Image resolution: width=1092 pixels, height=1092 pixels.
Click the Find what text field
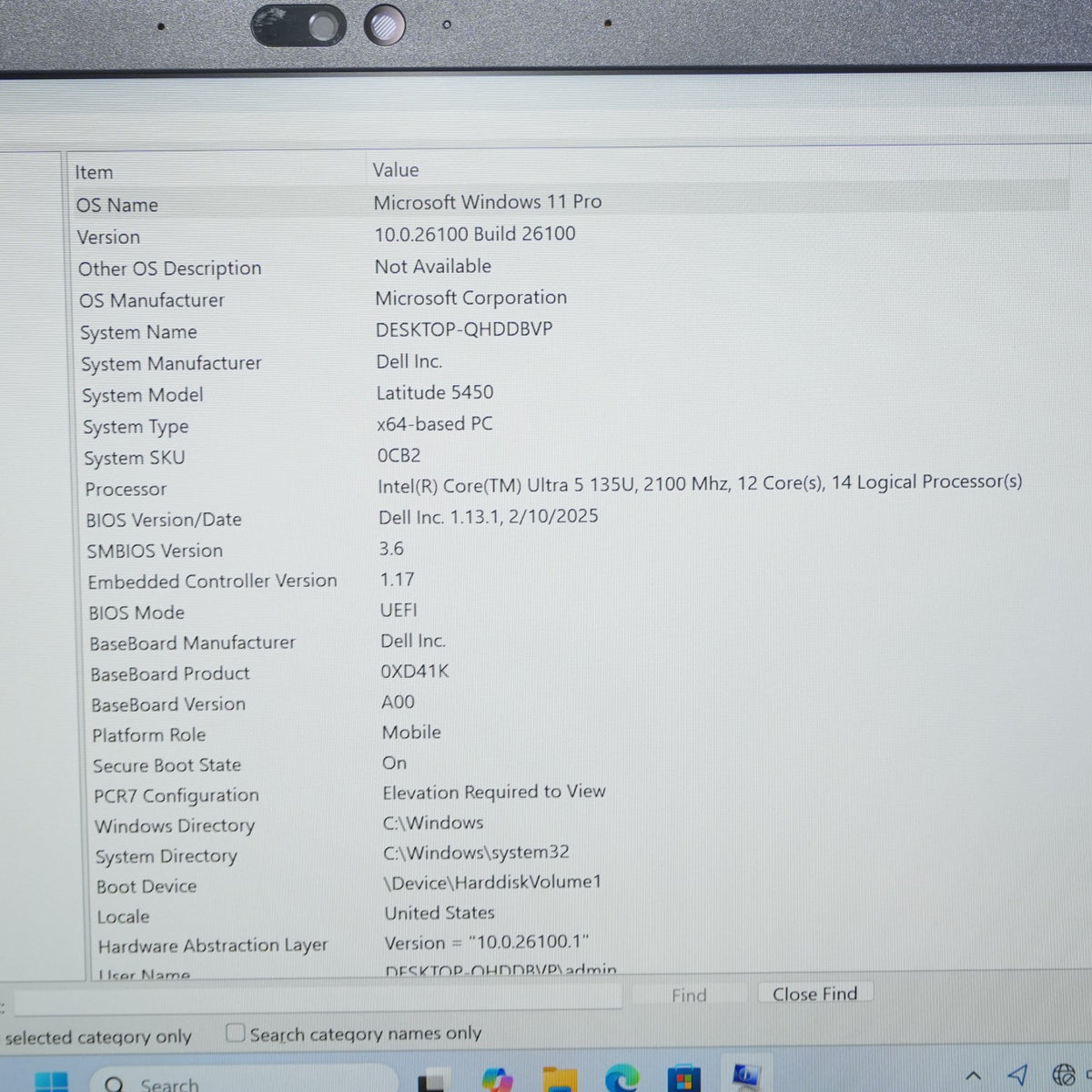coord(318,999)
